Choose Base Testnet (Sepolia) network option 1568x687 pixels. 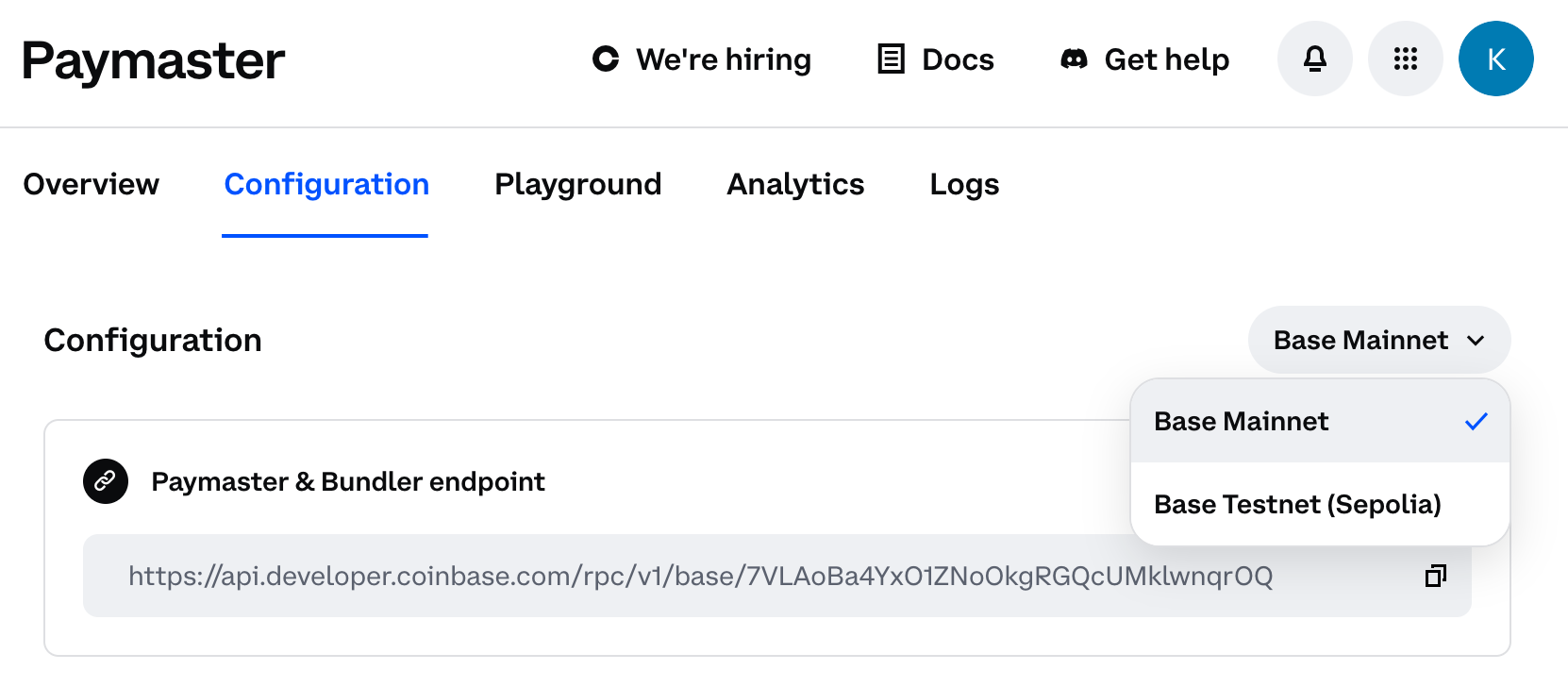[x=1320, y=504]
